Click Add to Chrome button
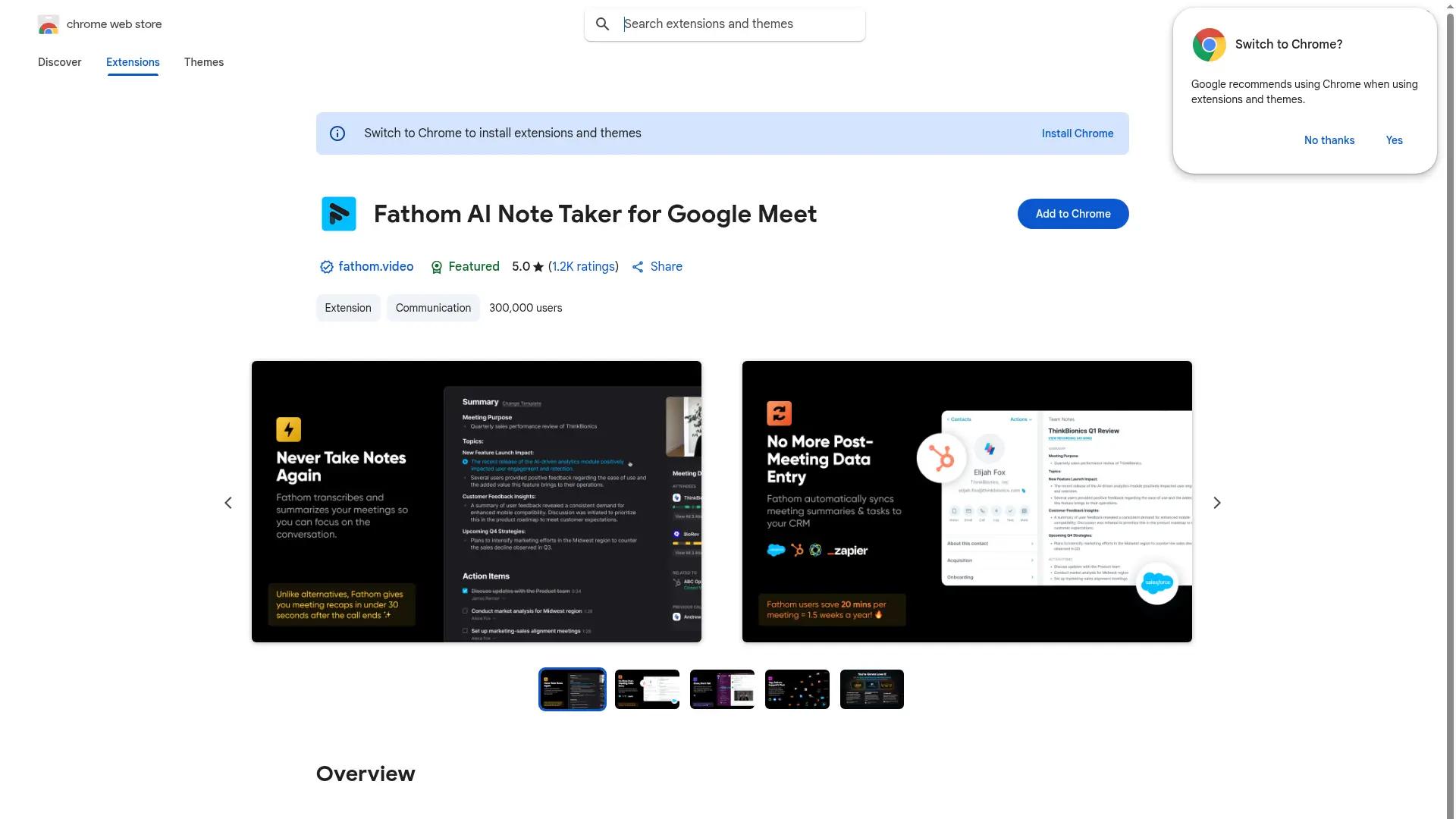 coord(1073,214)
